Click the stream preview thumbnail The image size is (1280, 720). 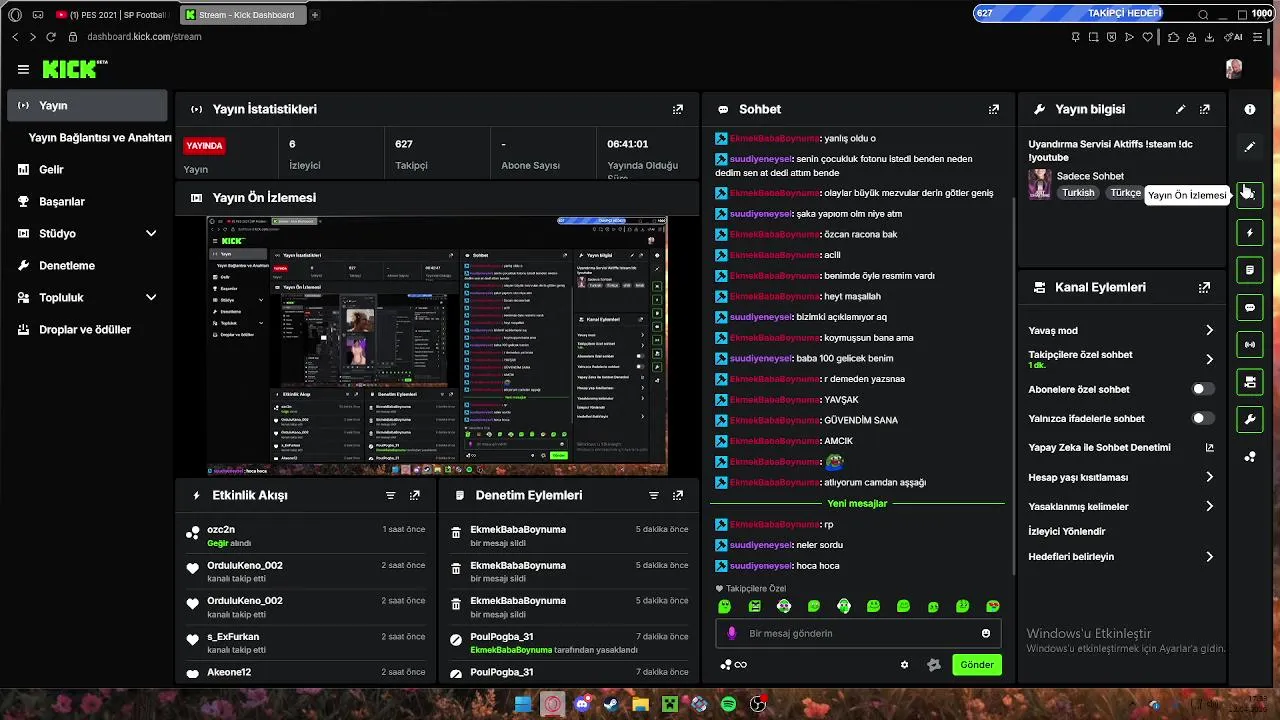[437, 345]
